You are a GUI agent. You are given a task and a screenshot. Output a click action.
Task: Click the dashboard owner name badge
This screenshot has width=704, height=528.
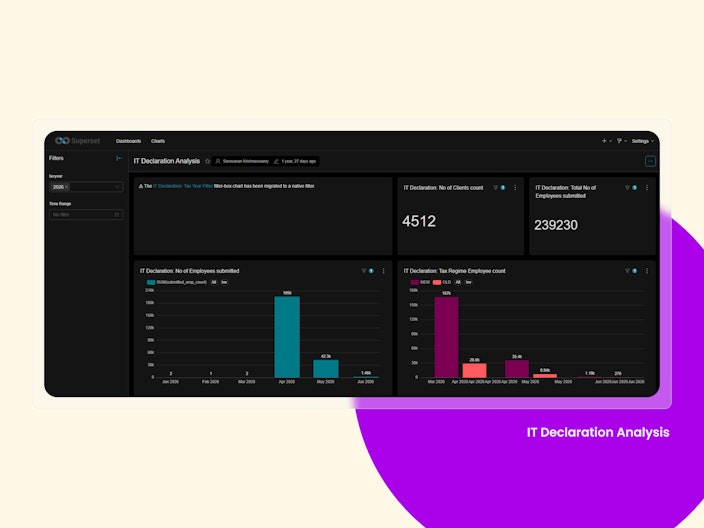tap(242, 161)
